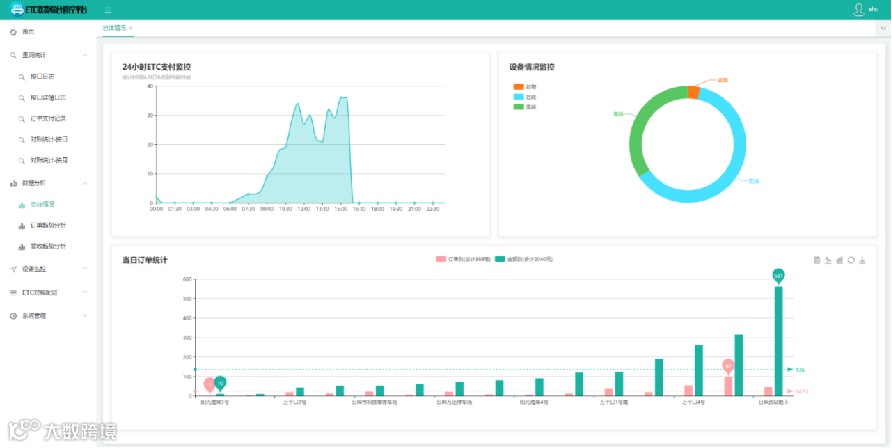Click the gear icon beside 系统管理

coord(14,316)
